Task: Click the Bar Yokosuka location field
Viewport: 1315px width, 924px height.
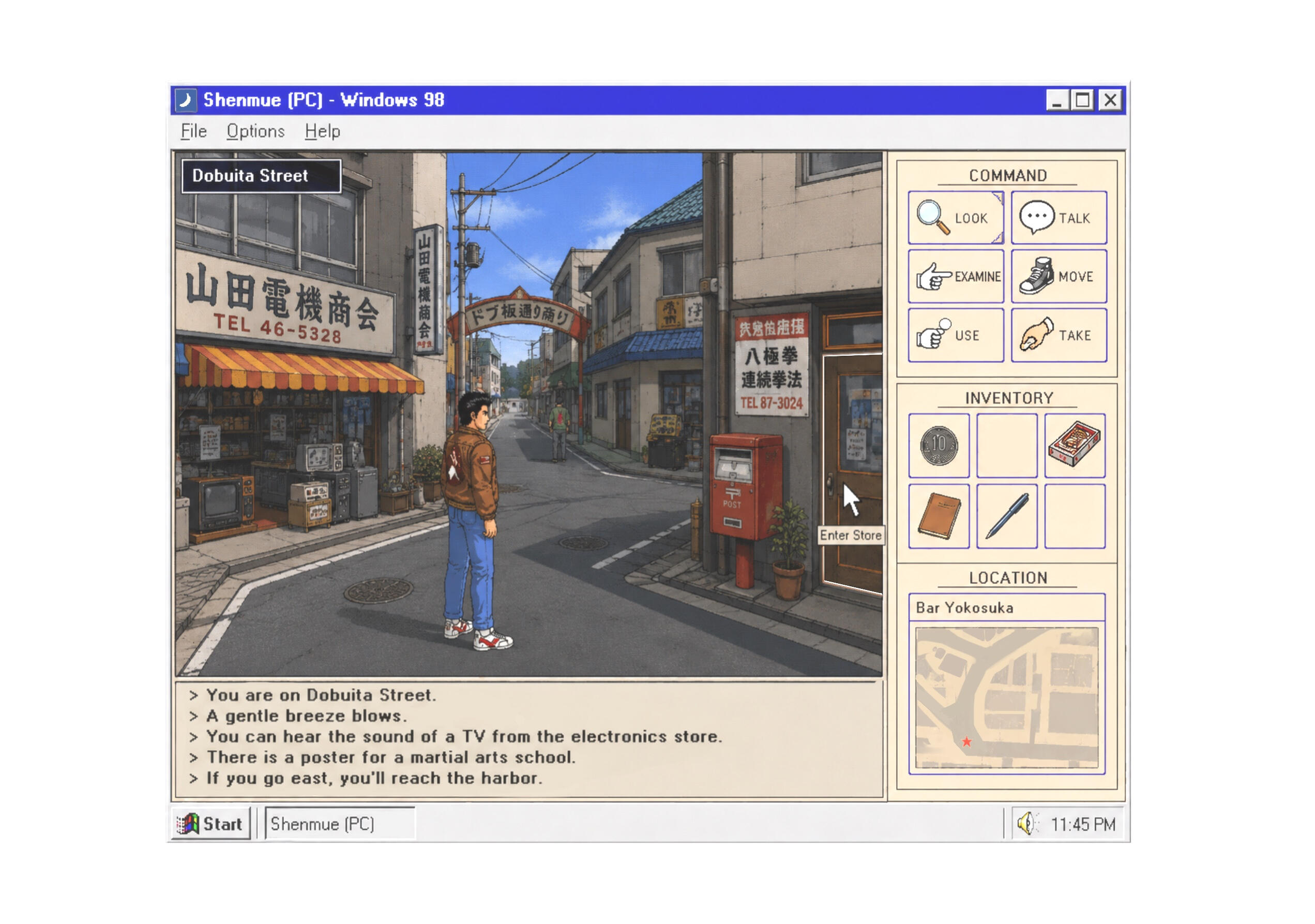Action: pos(1006,607)
